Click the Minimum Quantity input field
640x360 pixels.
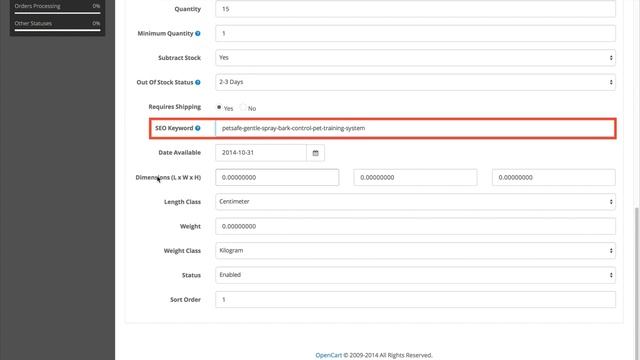[415, 33]
